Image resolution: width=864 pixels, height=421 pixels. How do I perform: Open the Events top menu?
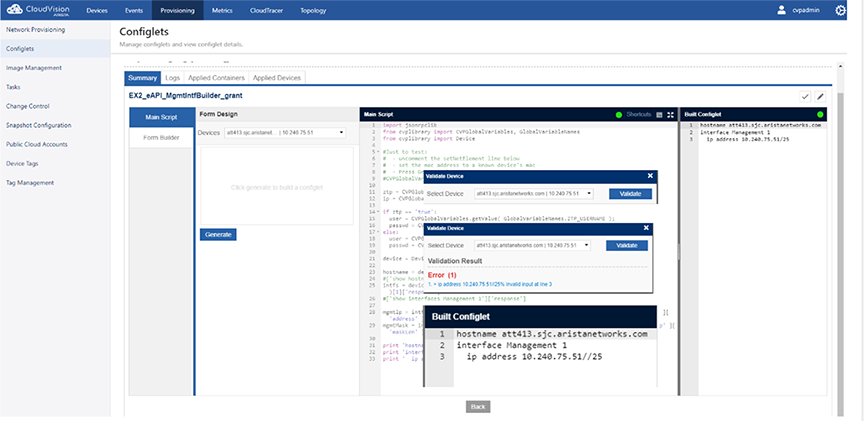pos(134,10)
